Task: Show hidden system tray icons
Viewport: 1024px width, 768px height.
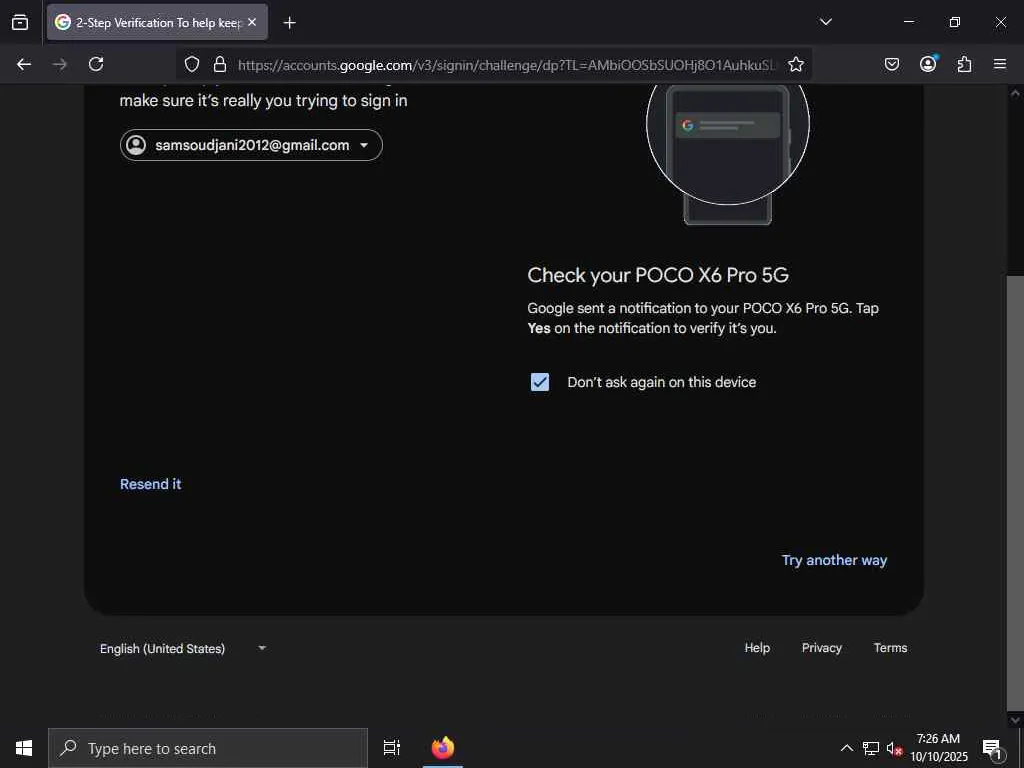Action: (846, 748)
